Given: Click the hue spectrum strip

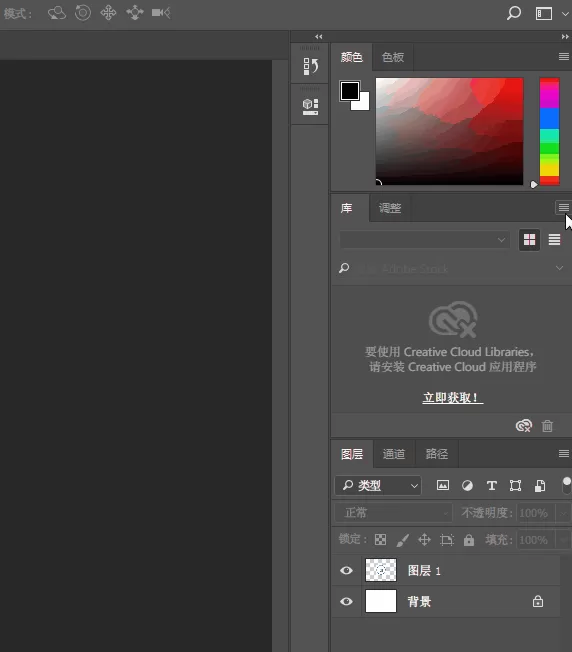Looking at the screenshot, I should coord(550,131).
